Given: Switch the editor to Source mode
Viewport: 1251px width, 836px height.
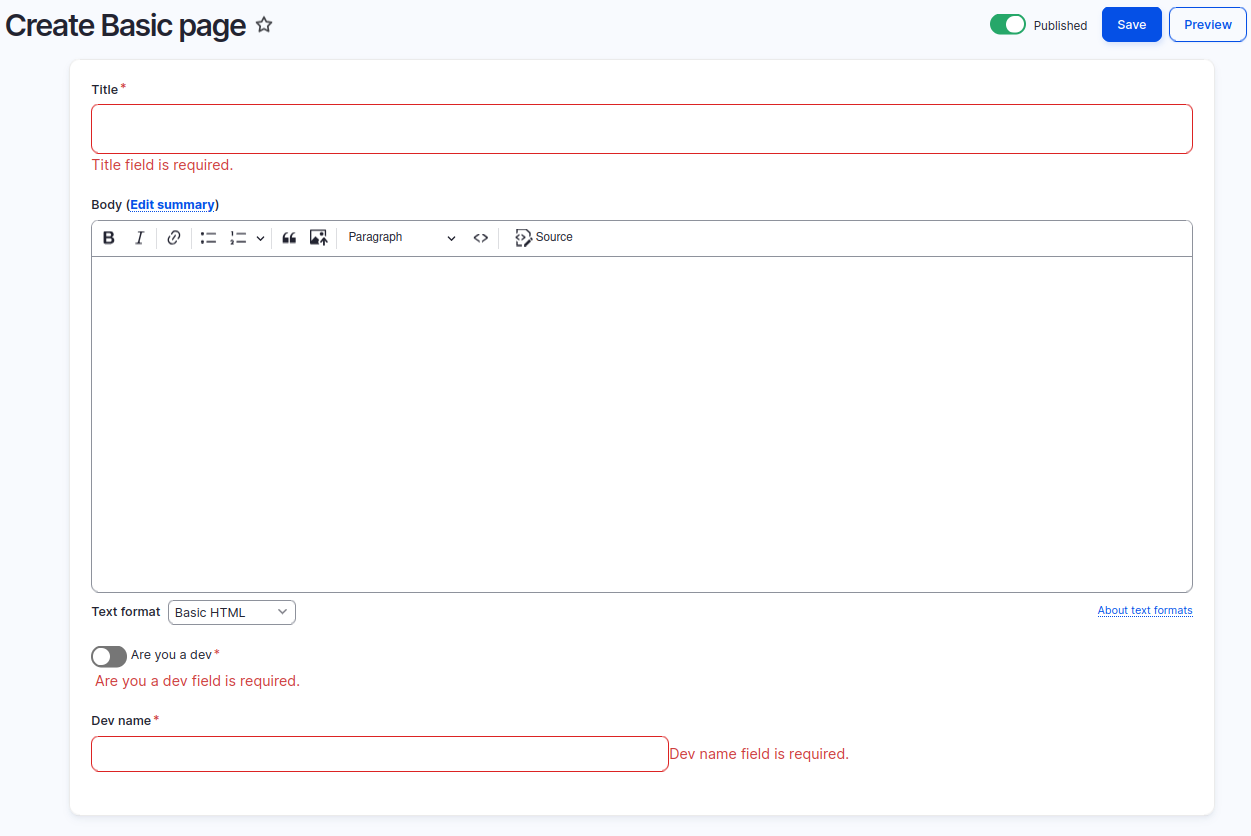Looking at the screenshot, I should 544,238.
